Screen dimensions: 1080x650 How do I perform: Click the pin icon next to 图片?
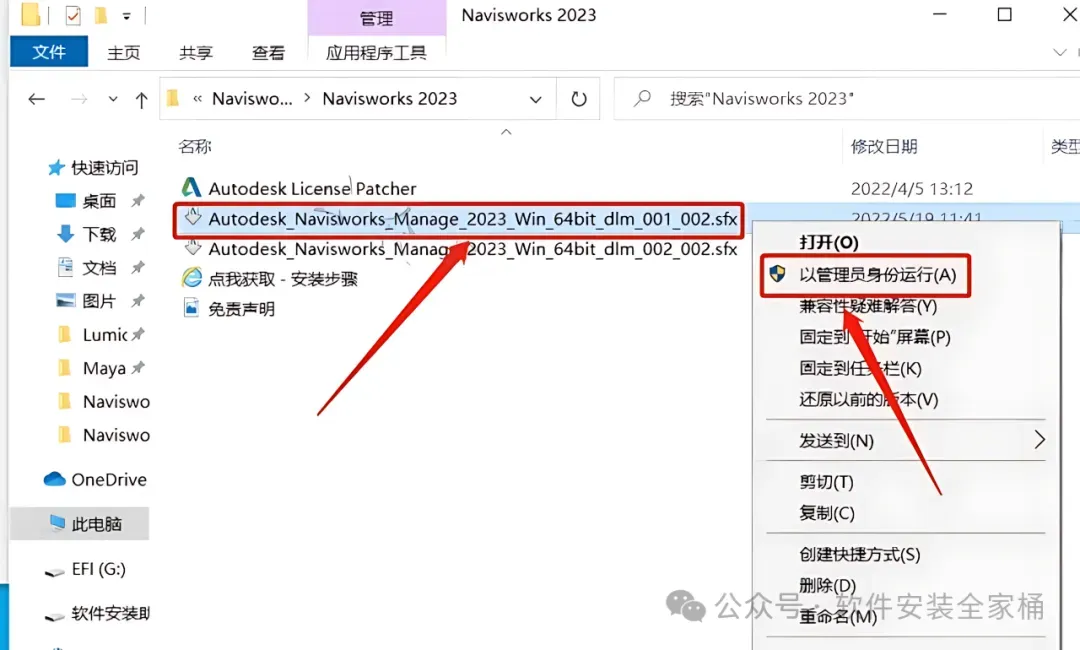[x=138, y=301]
